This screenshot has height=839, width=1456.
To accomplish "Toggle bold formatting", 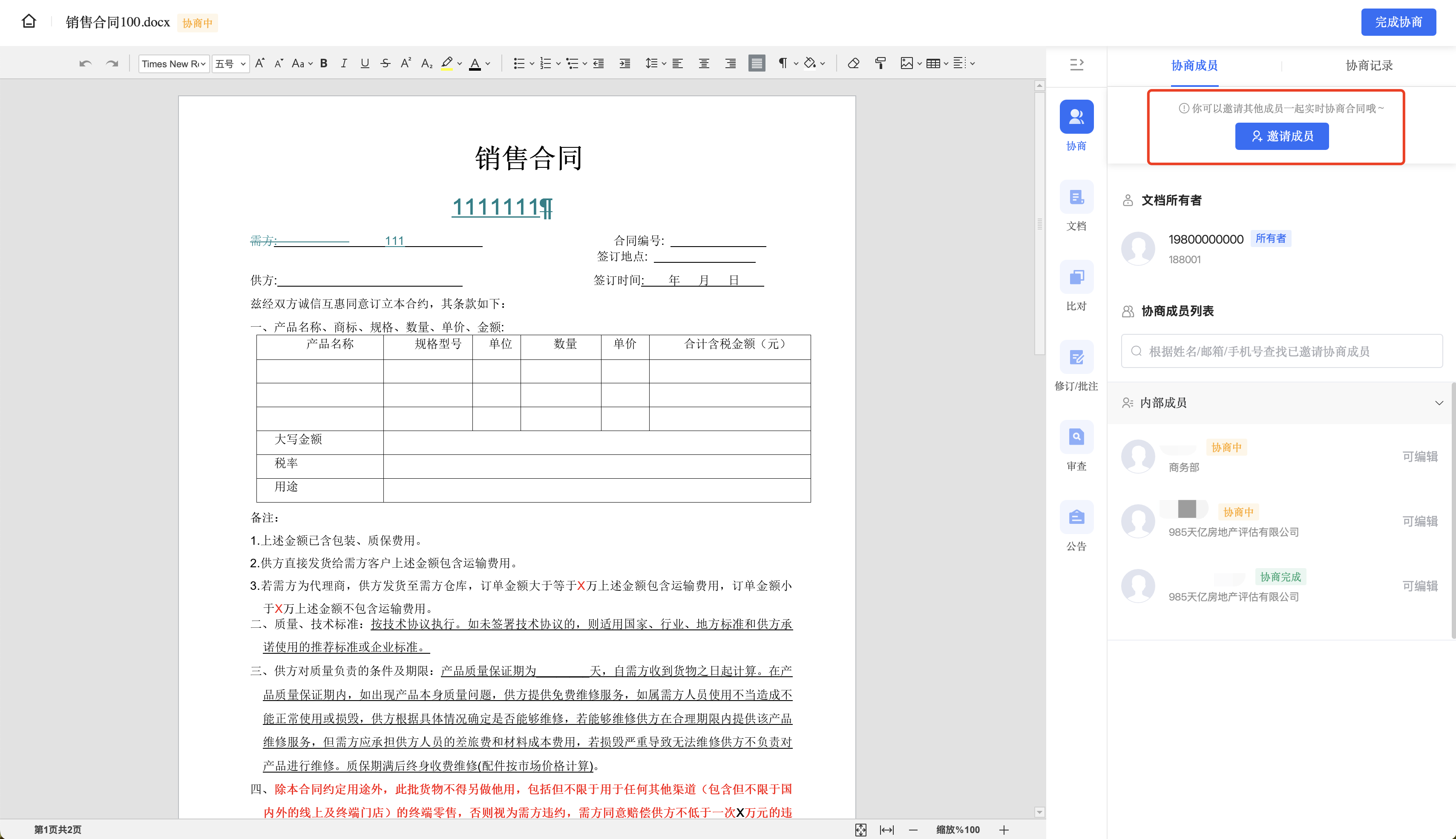I will pos(324,63).
